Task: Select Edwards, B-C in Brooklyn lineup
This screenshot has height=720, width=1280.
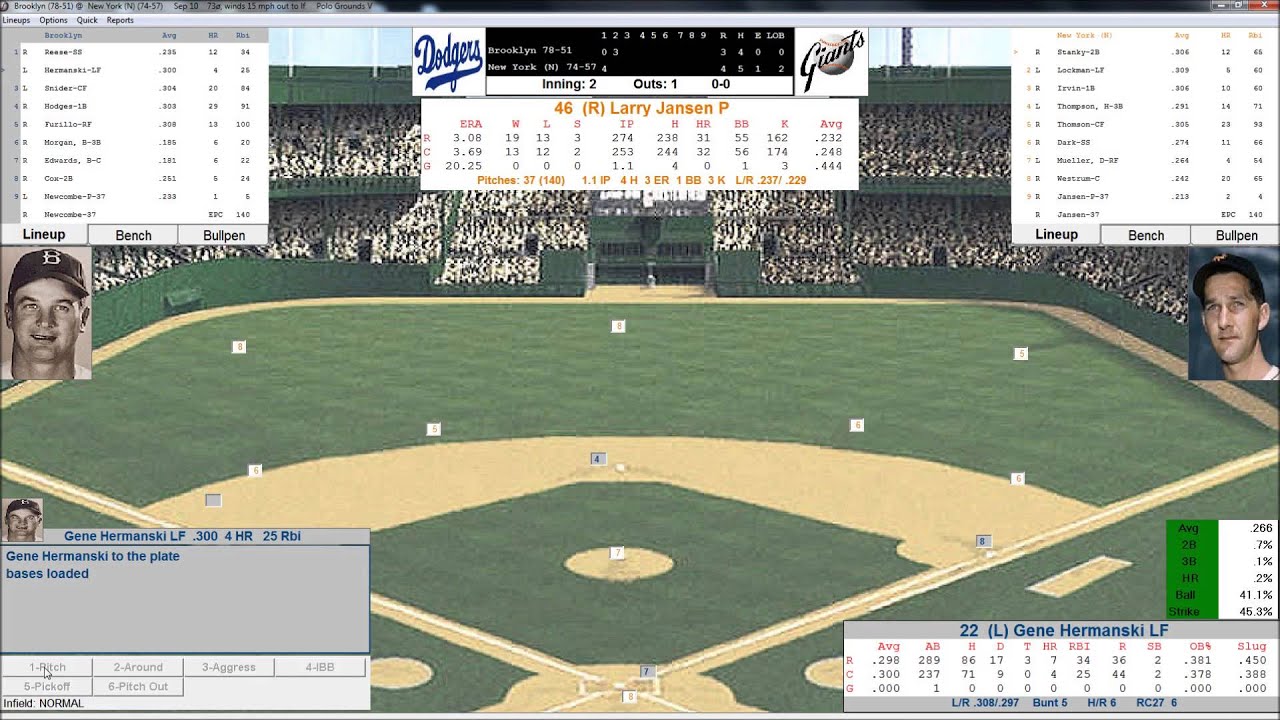Action: pyautogui.click(x=134, y=160)
